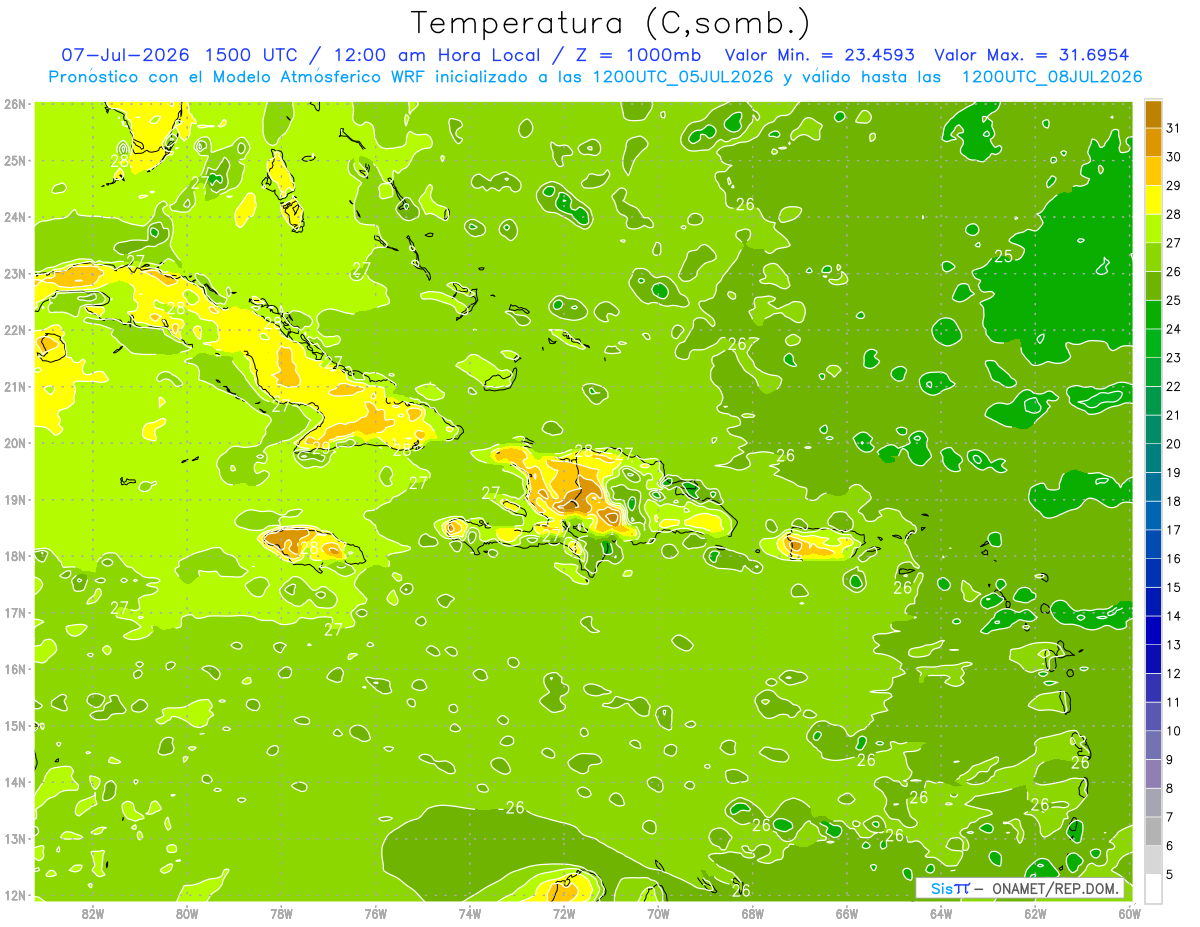Click the 25N latitude axis label

(x=15, y=160)
